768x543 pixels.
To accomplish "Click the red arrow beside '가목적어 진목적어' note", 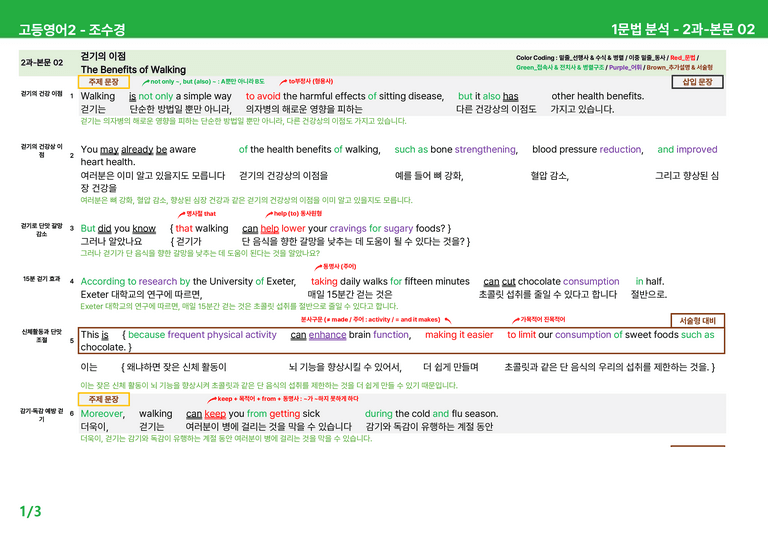I will click(515, 320).
